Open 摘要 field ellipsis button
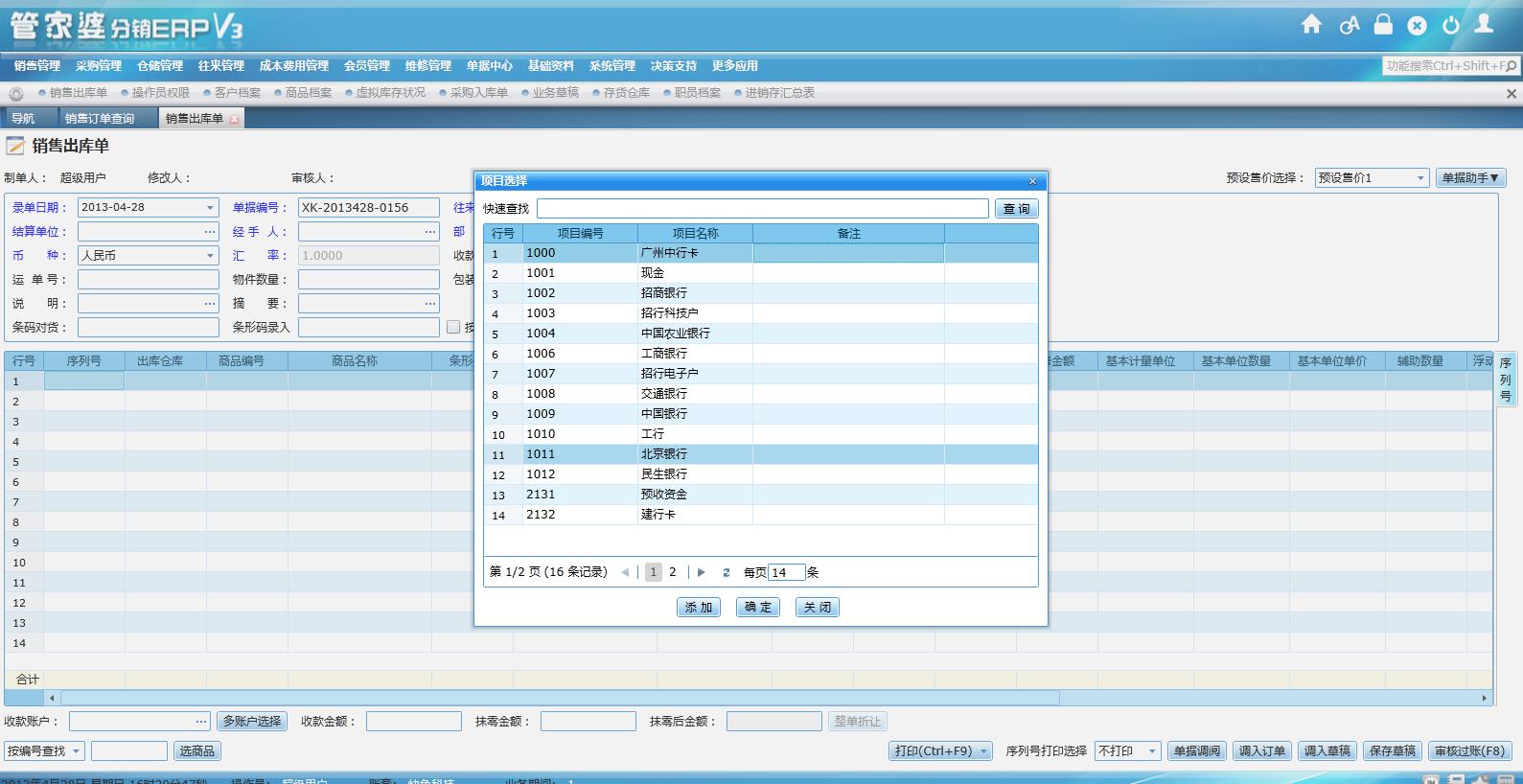 (x=430, y=304)
